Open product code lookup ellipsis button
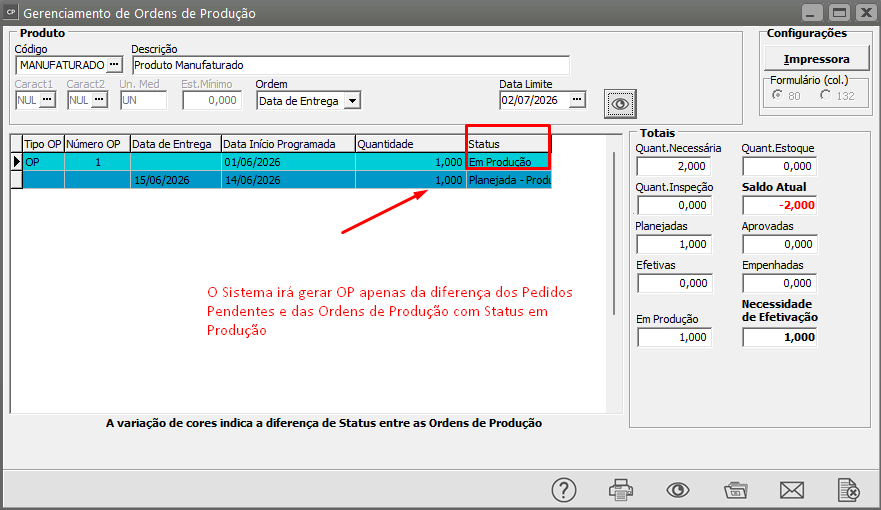 point(114,65)
